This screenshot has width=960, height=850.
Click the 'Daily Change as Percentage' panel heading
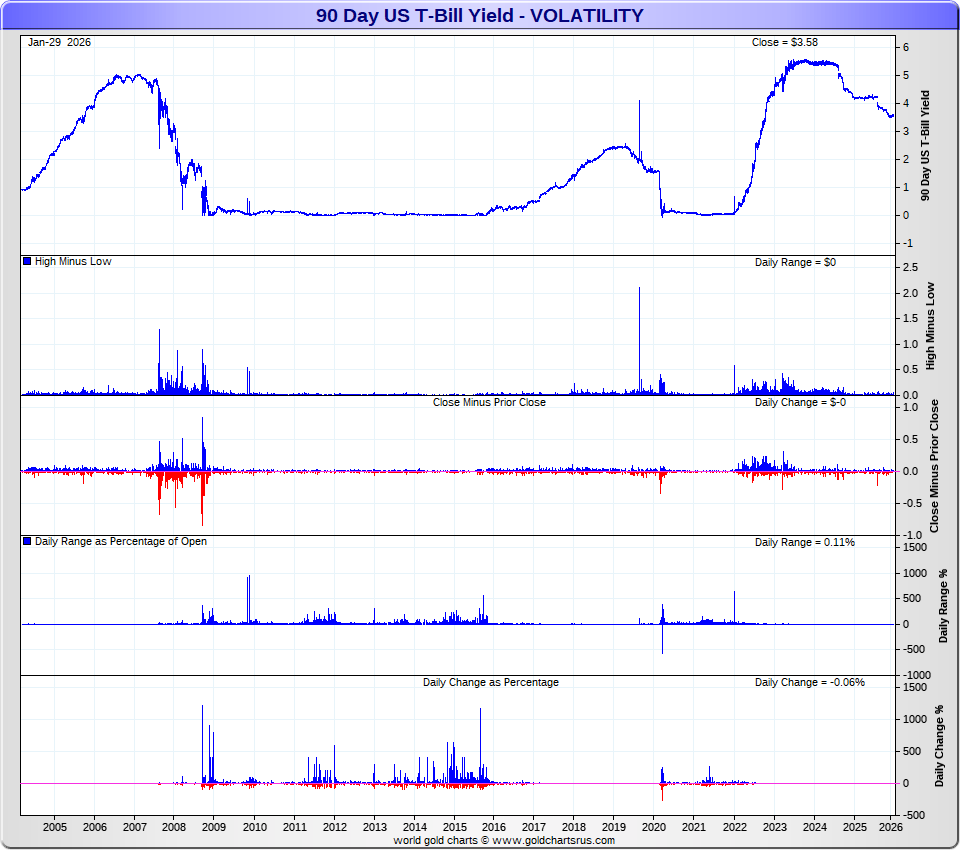coord(490,682)
